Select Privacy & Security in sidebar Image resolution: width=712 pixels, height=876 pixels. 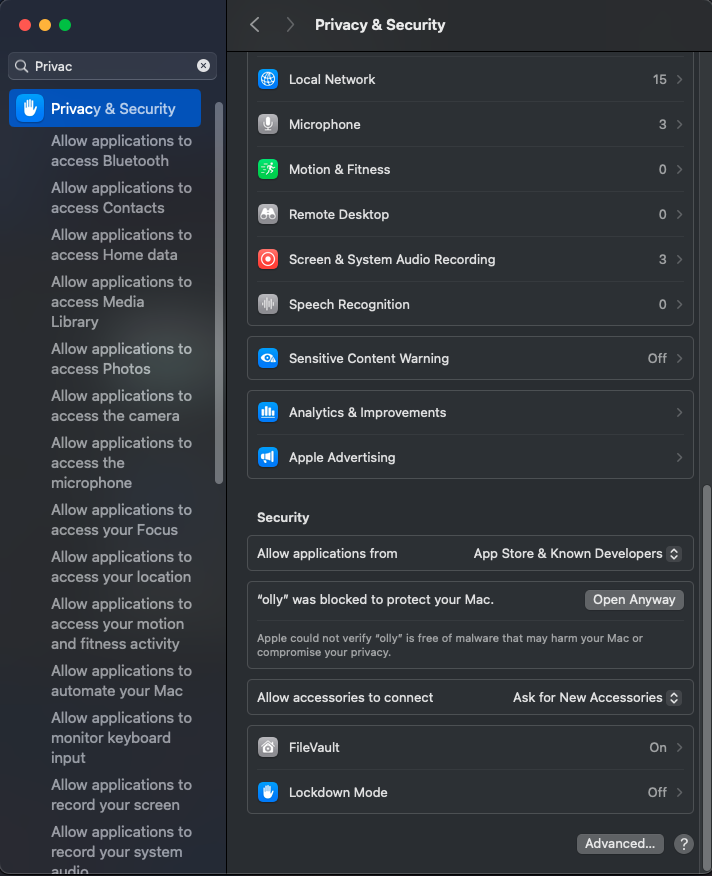(105, 108)
